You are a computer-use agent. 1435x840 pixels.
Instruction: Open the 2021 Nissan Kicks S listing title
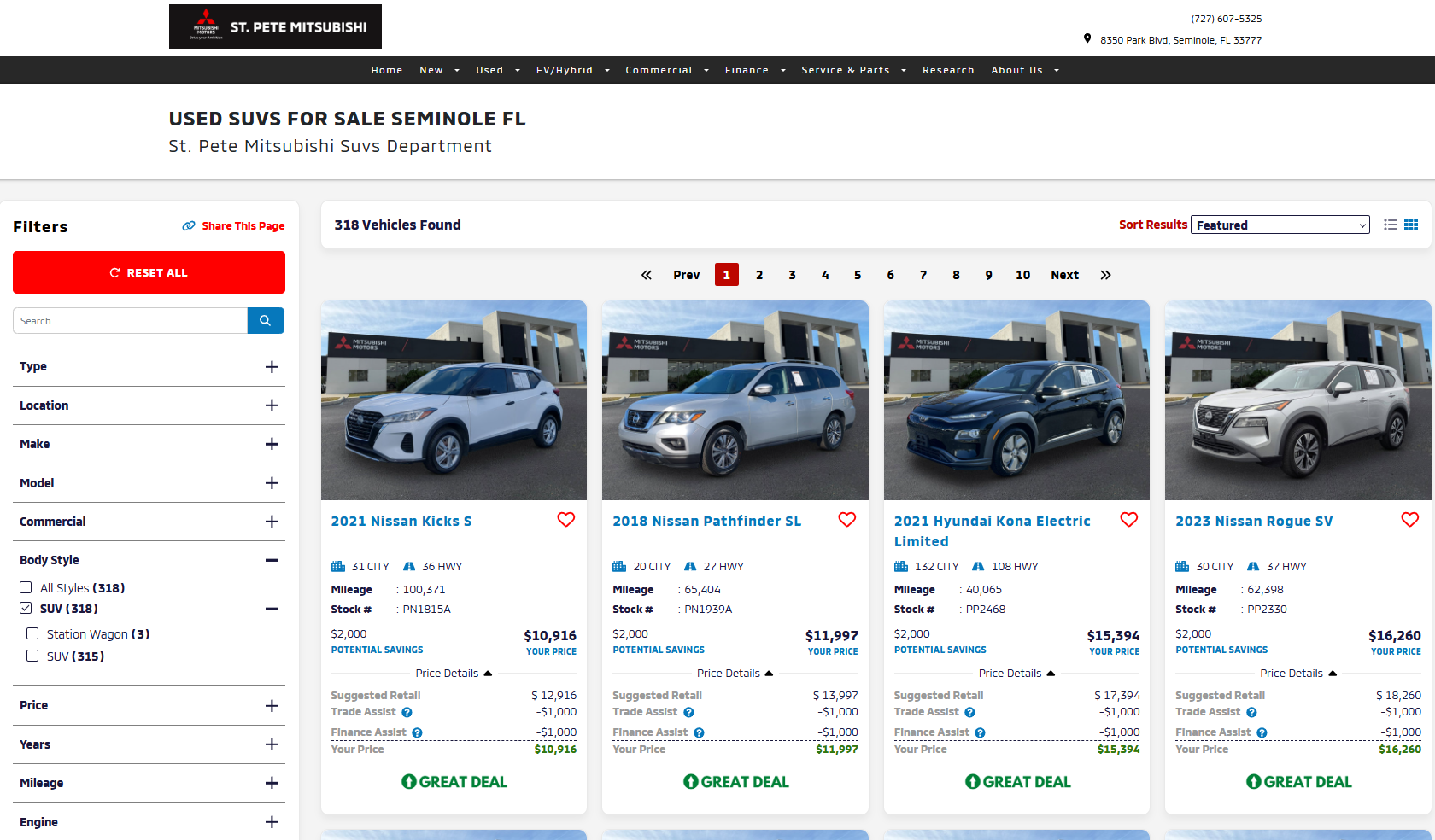(401, 521)
